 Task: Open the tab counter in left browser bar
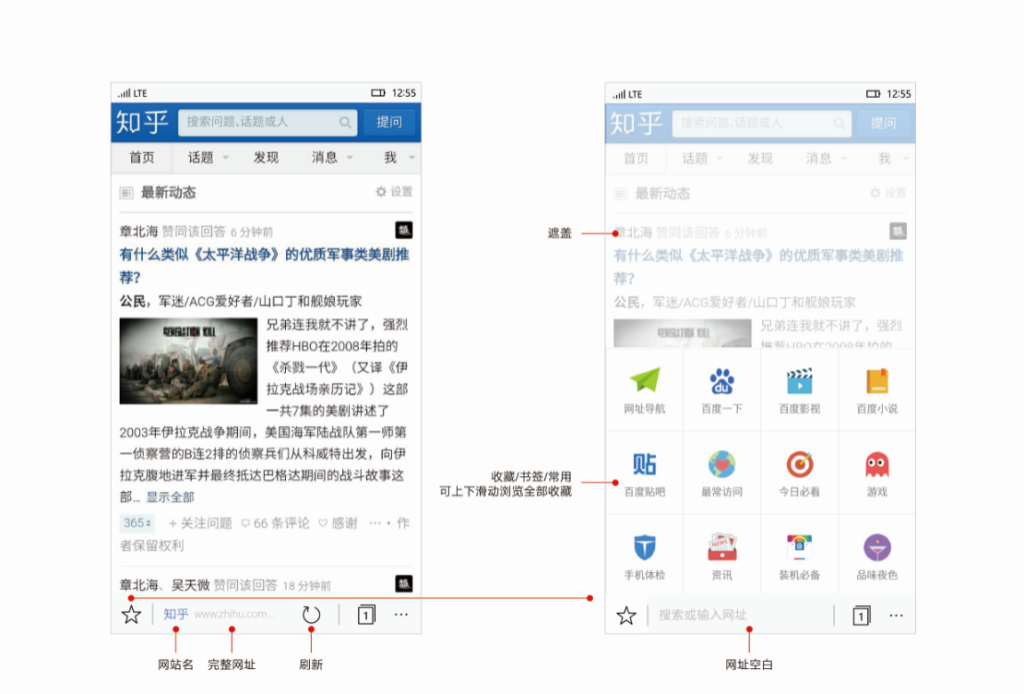(x=366, y=615)
